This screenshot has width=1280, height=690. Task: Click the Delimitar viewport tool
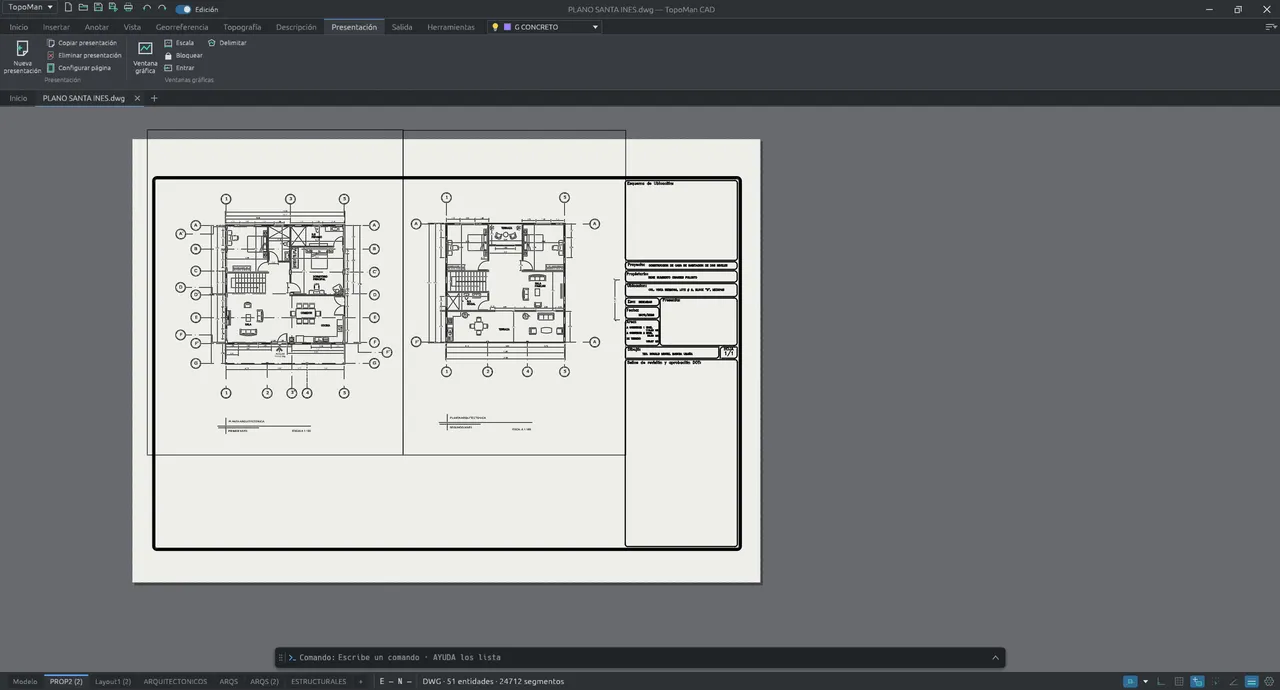click(x=227, y=43)
